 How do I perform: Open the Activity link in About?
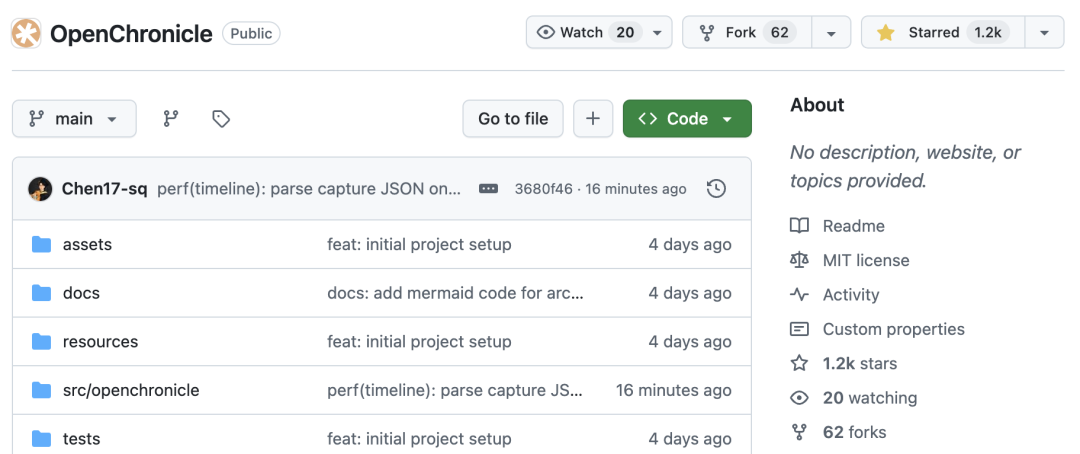[x=850, y=295]
